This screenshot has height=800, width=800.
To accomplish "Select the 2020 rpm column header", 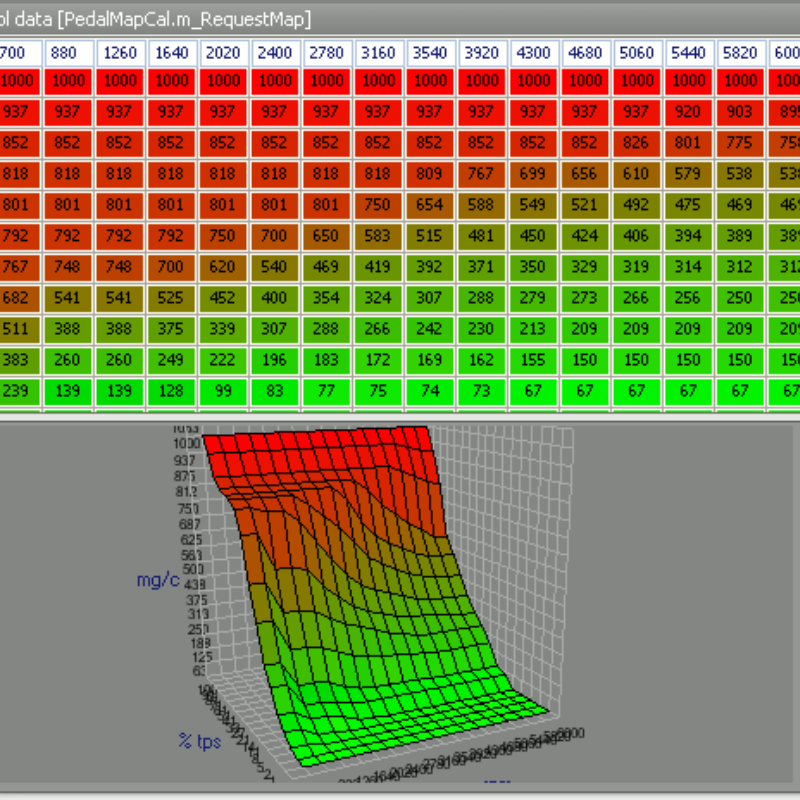I will (x=223, y=54).
